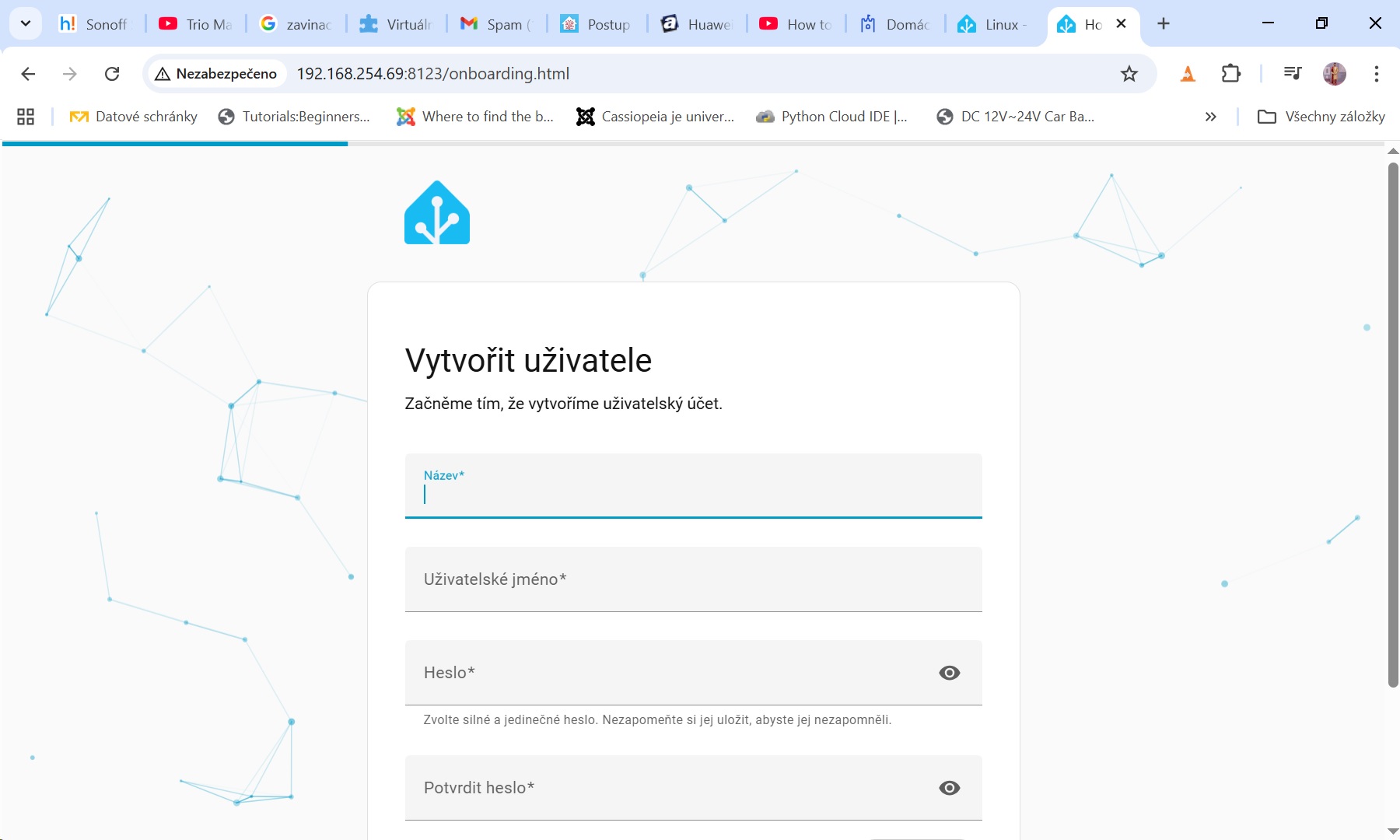This screenshot has width=1400, height=840.
Task: Open the Extensions puzzle icon
Action: tap(1230, 74)
